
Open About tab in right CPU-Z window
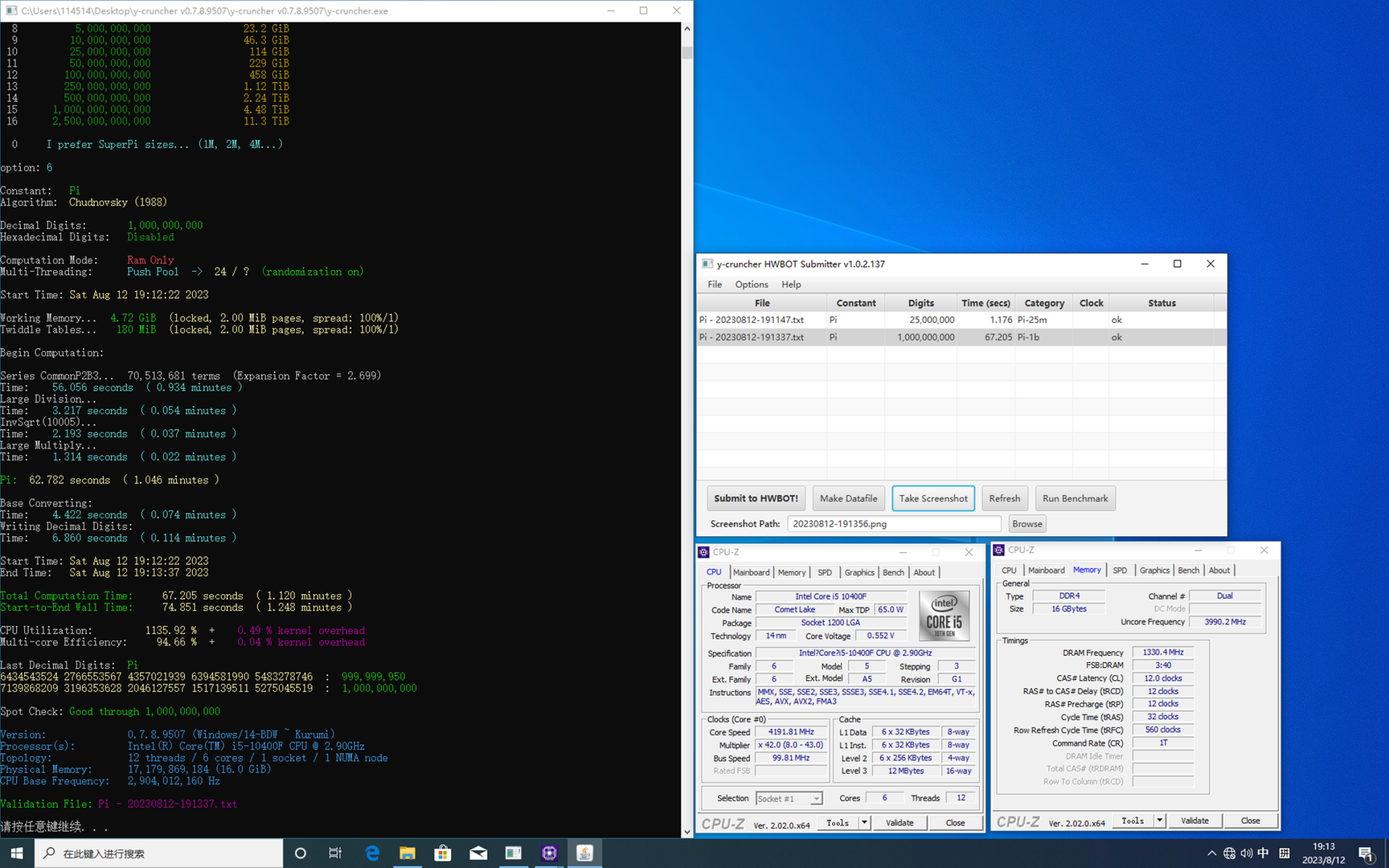click(x=1219, y=571)
